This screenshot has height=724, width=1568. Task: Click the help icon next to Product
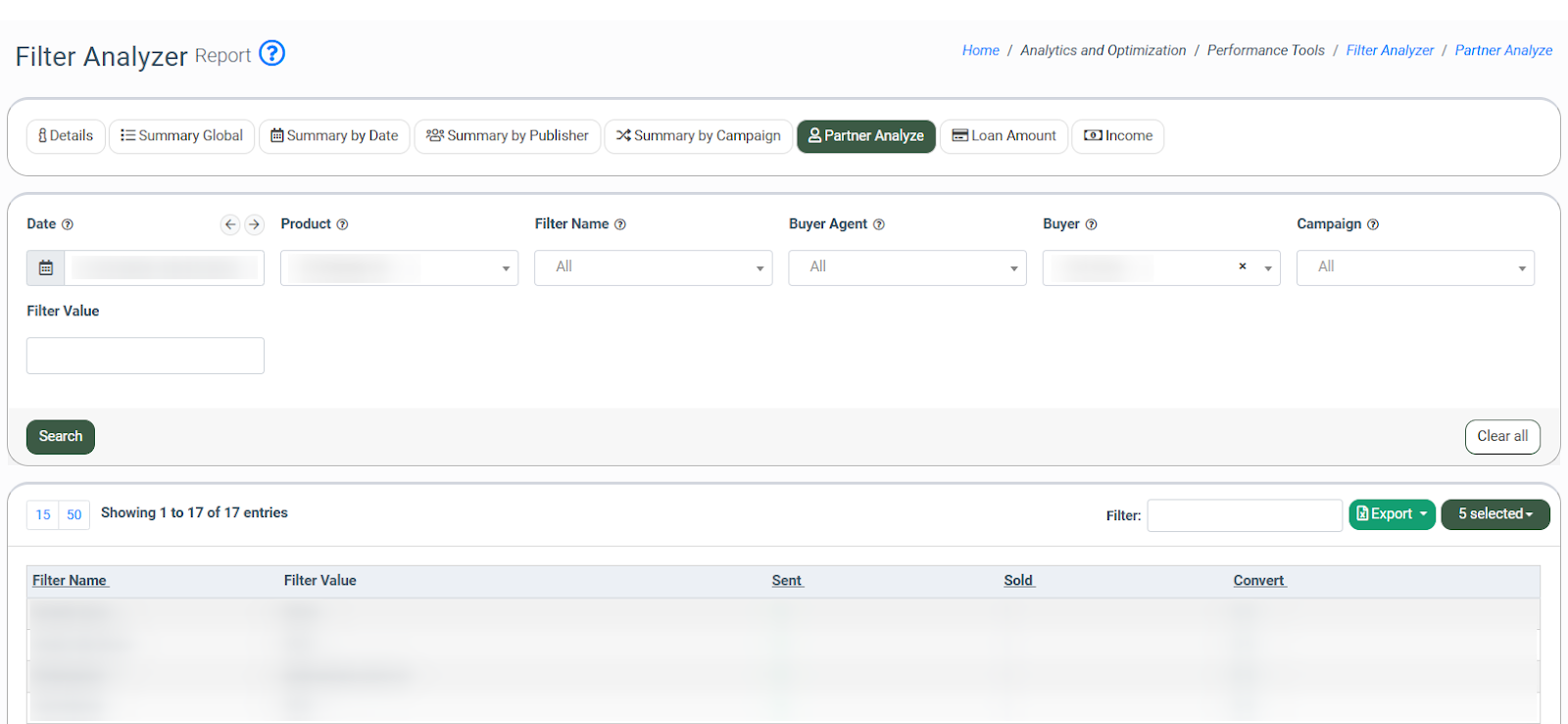[x=342, y=224]
